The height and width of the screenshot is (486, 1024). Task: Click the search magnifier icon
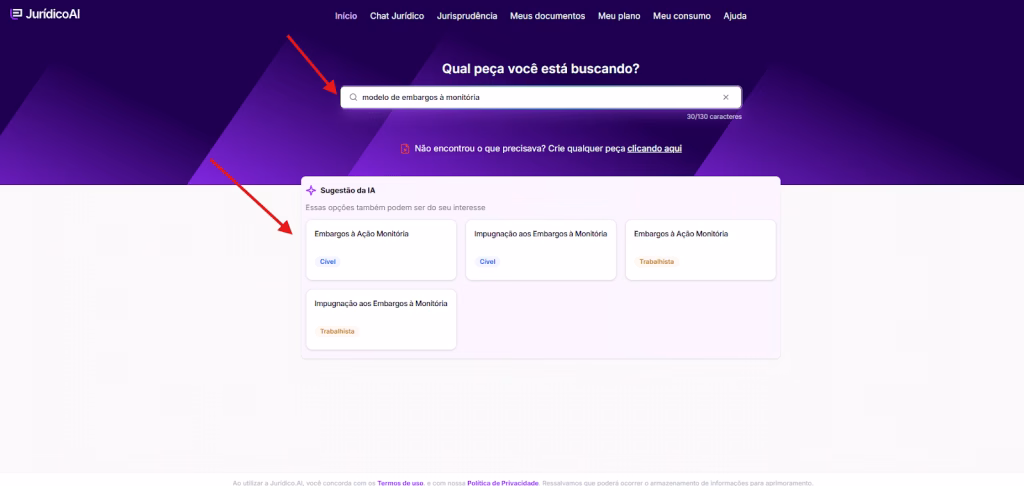click(353, 97)
